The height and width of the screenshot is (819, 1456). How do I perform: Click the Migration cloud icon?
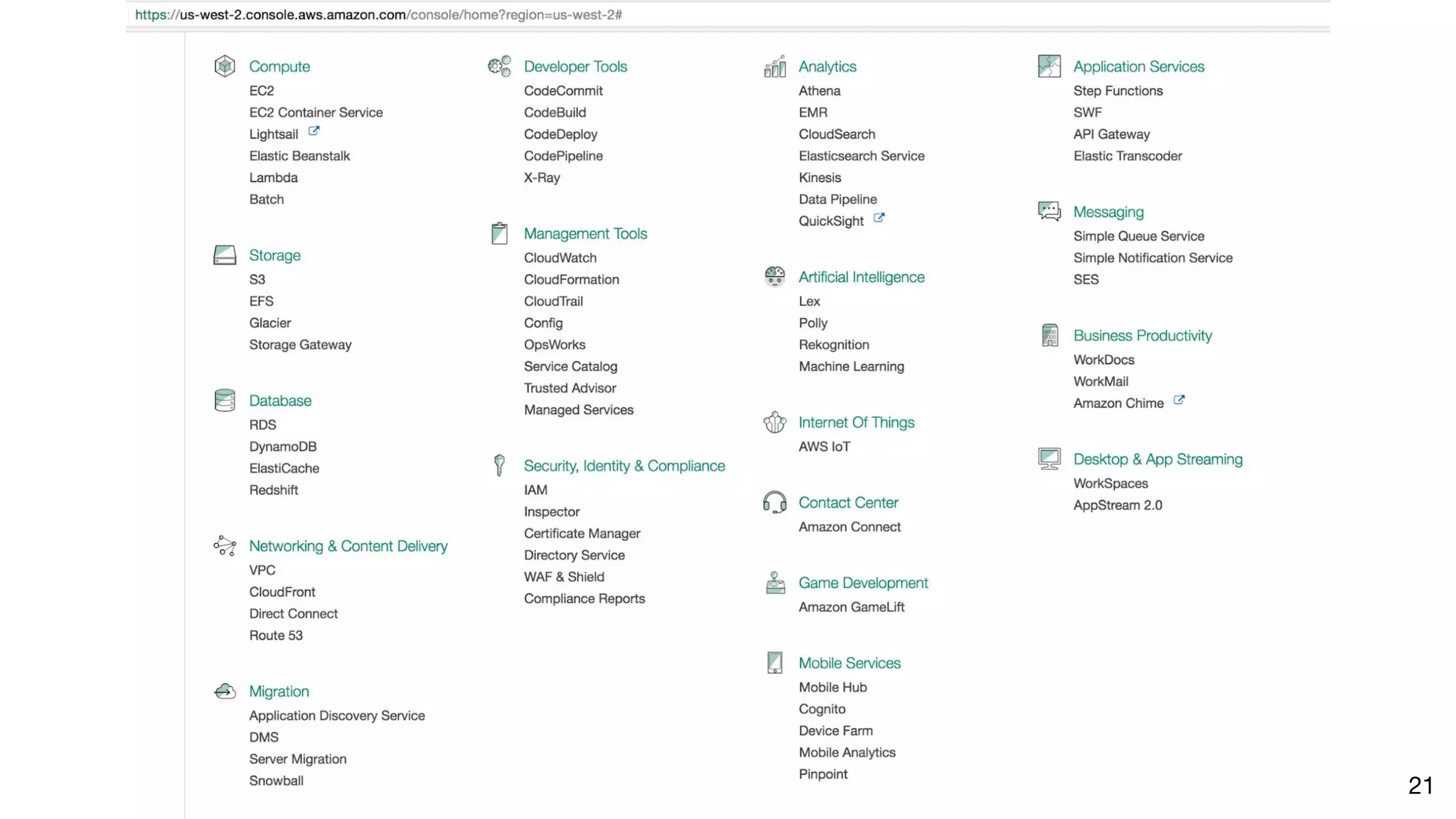(x=225, y=691)
